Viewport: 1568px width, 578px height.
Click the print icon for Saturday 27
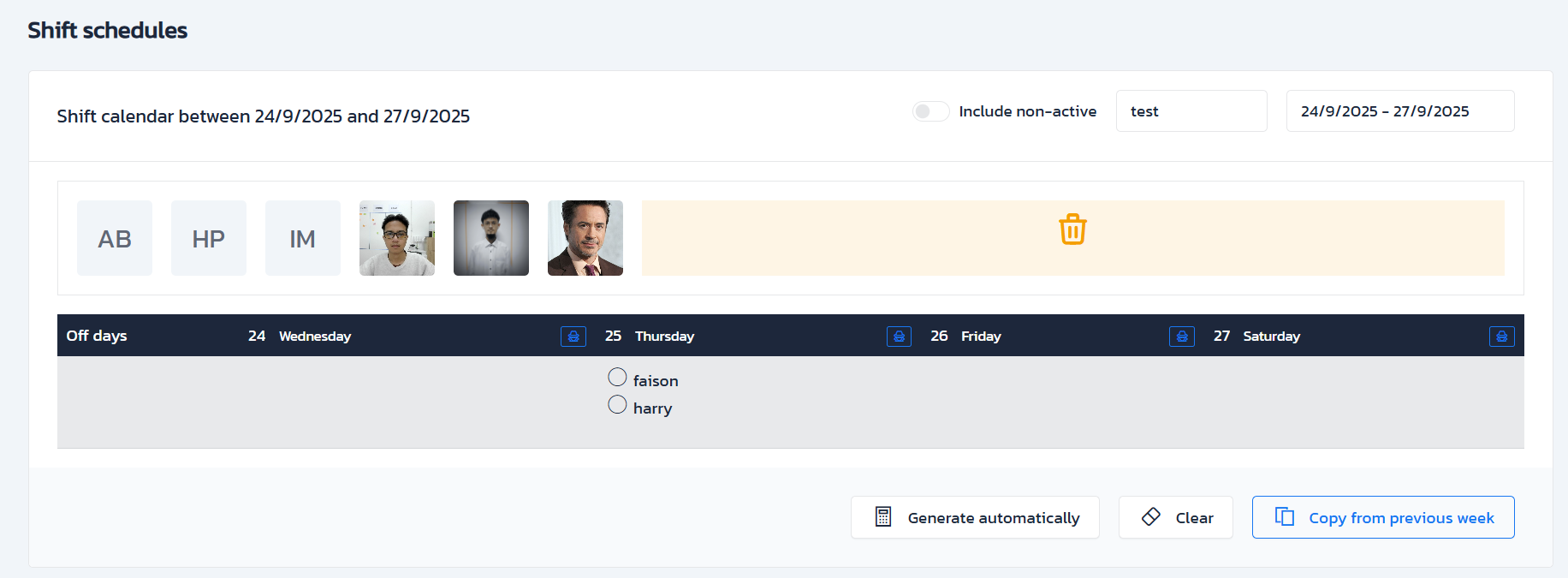1501,337
